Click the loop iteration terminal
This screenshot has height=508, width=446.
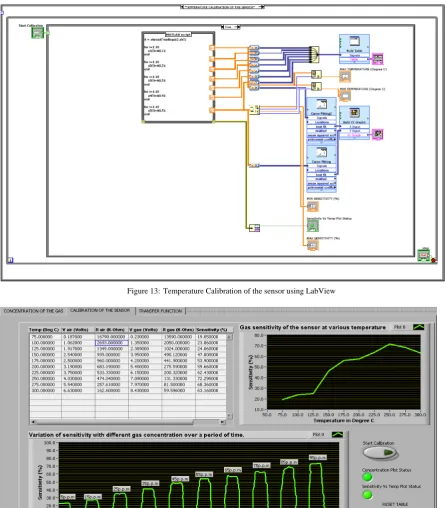coord(10,260)
